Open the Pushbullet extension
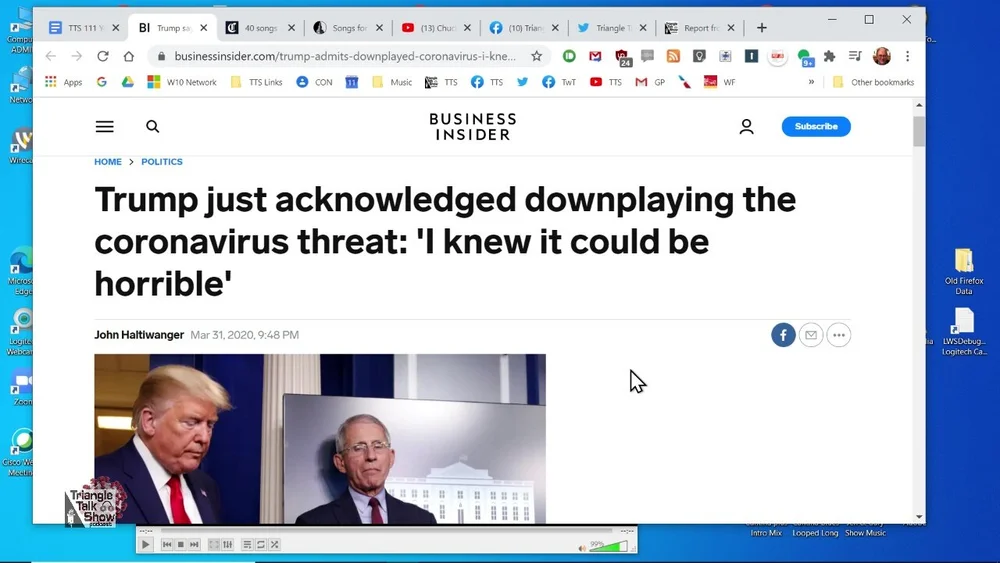Image resolution: width=1000 pixels, height=563 pixels. click(570, 56)
